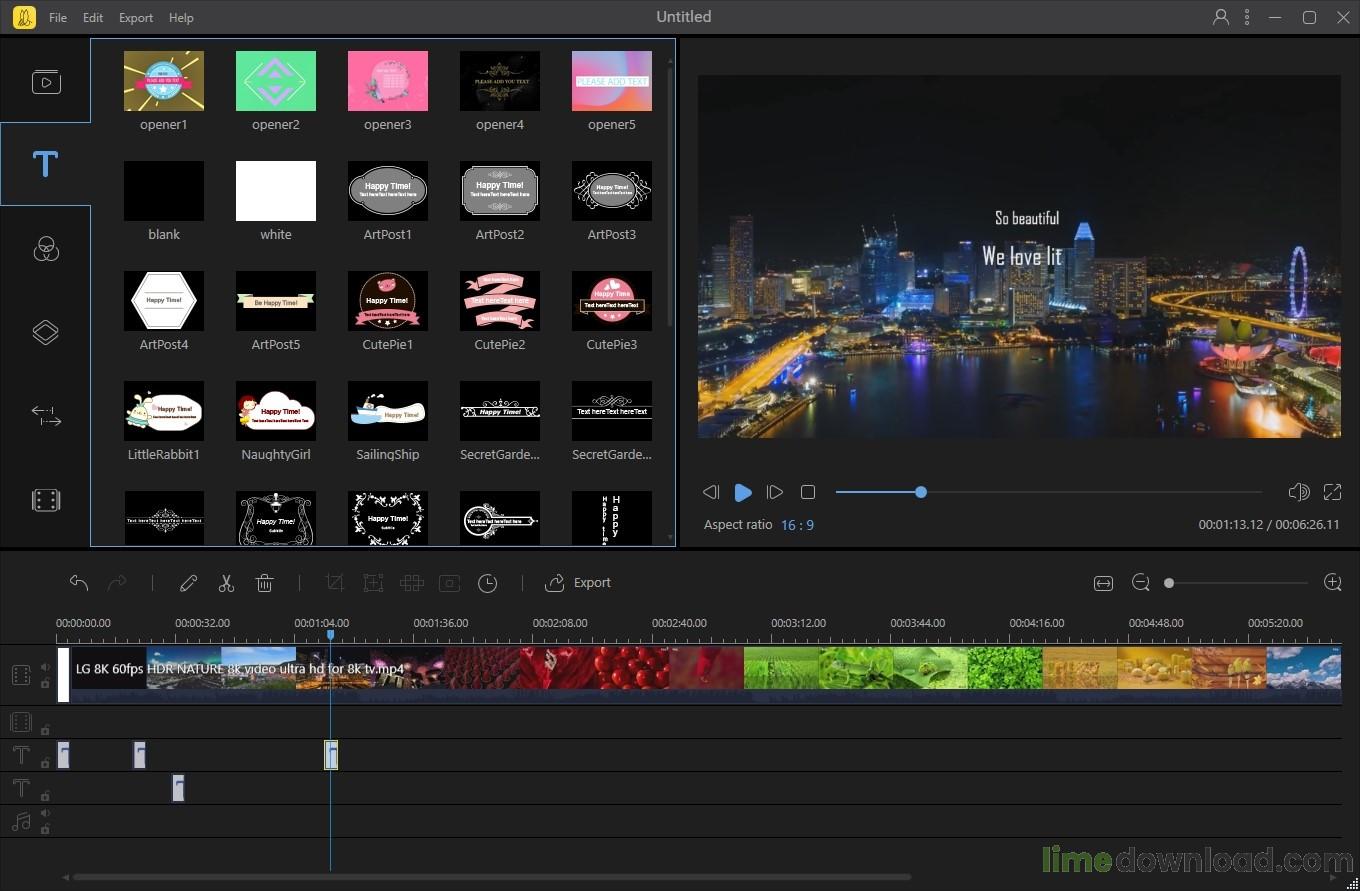1360x891 pixels.
Task: Open the File menu
Action: 58,18
